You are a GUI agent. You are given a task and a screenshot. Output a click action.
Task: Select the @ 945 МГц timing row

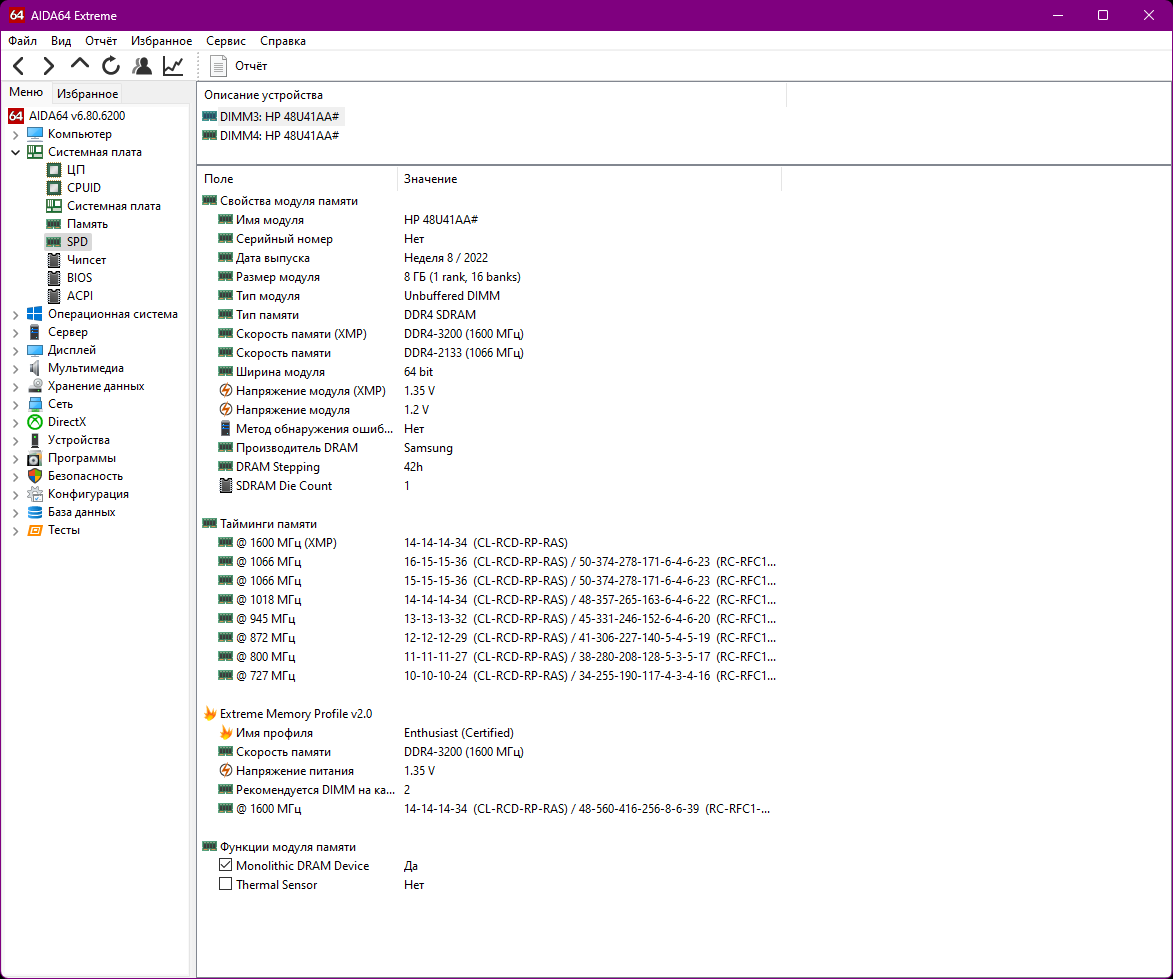pyautogui.click(x=490, y=619)
